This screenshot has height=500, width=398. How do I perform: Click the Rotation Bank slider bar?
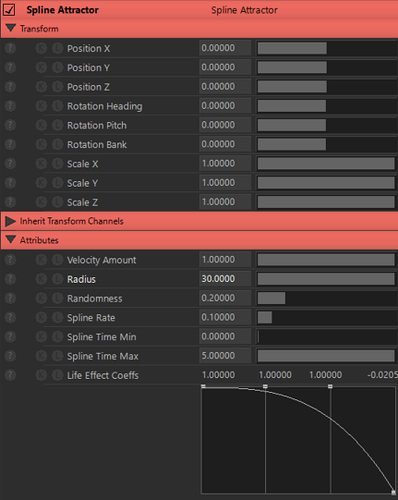click(327, 144)
